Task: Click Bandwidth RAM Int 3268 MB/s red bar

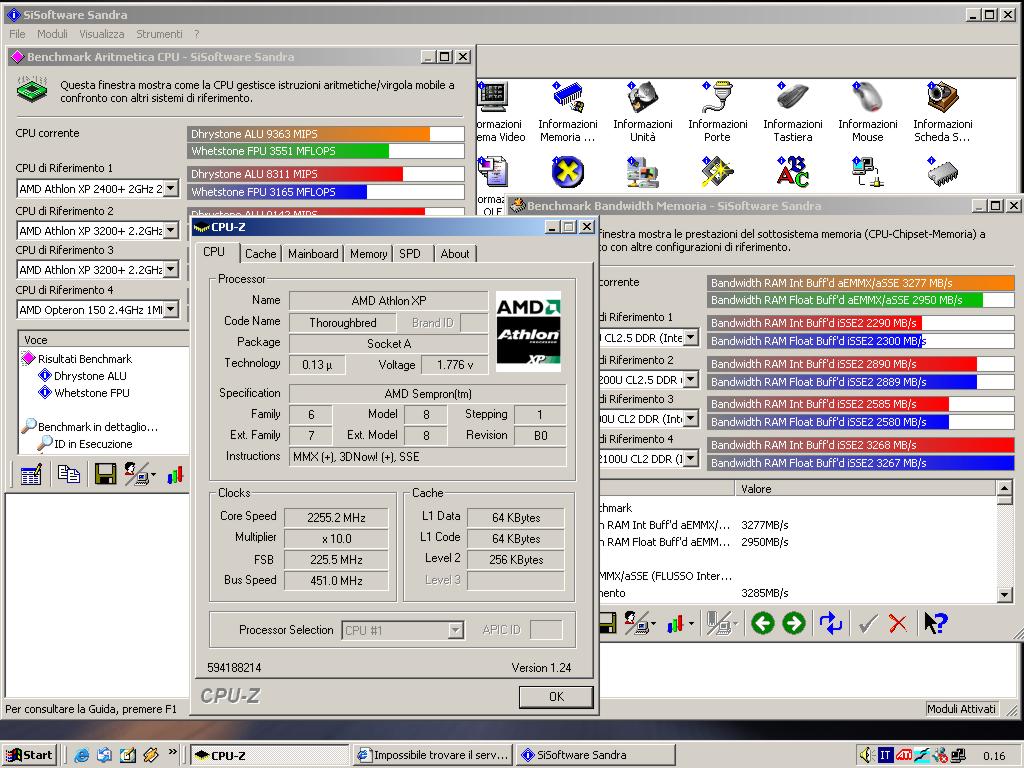Action: pyautogui.click(x=861, y=445)
